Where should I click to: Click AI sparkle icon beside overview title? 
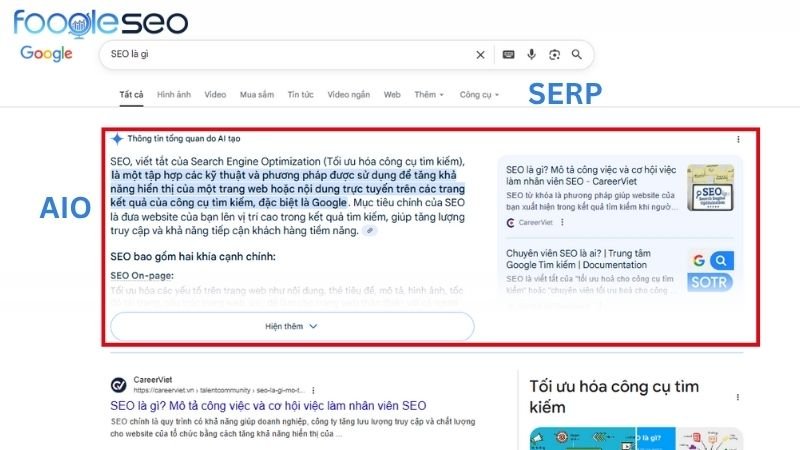tap(117, 139)
